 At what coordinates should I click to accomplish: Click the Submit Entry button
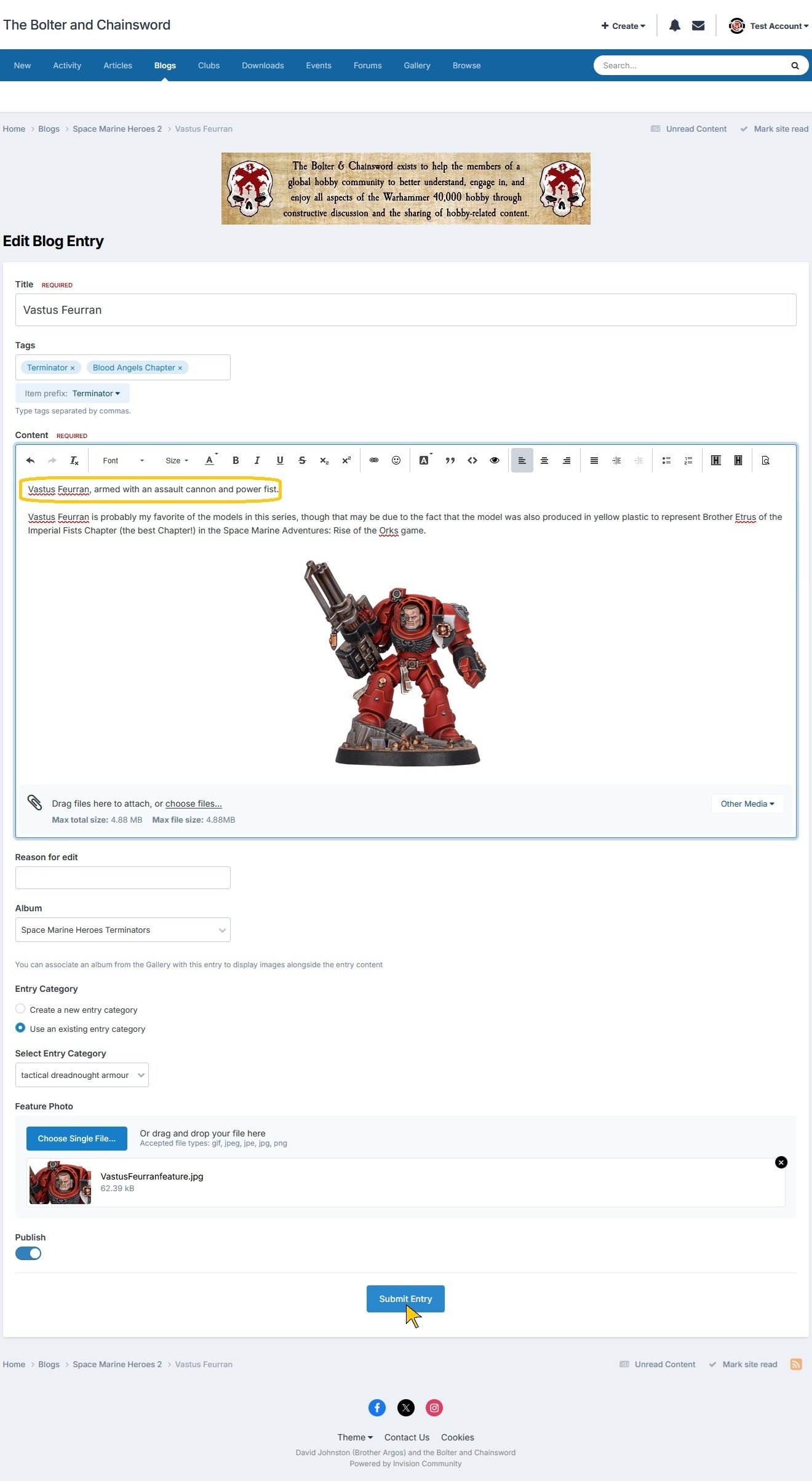coord(405,1299)
